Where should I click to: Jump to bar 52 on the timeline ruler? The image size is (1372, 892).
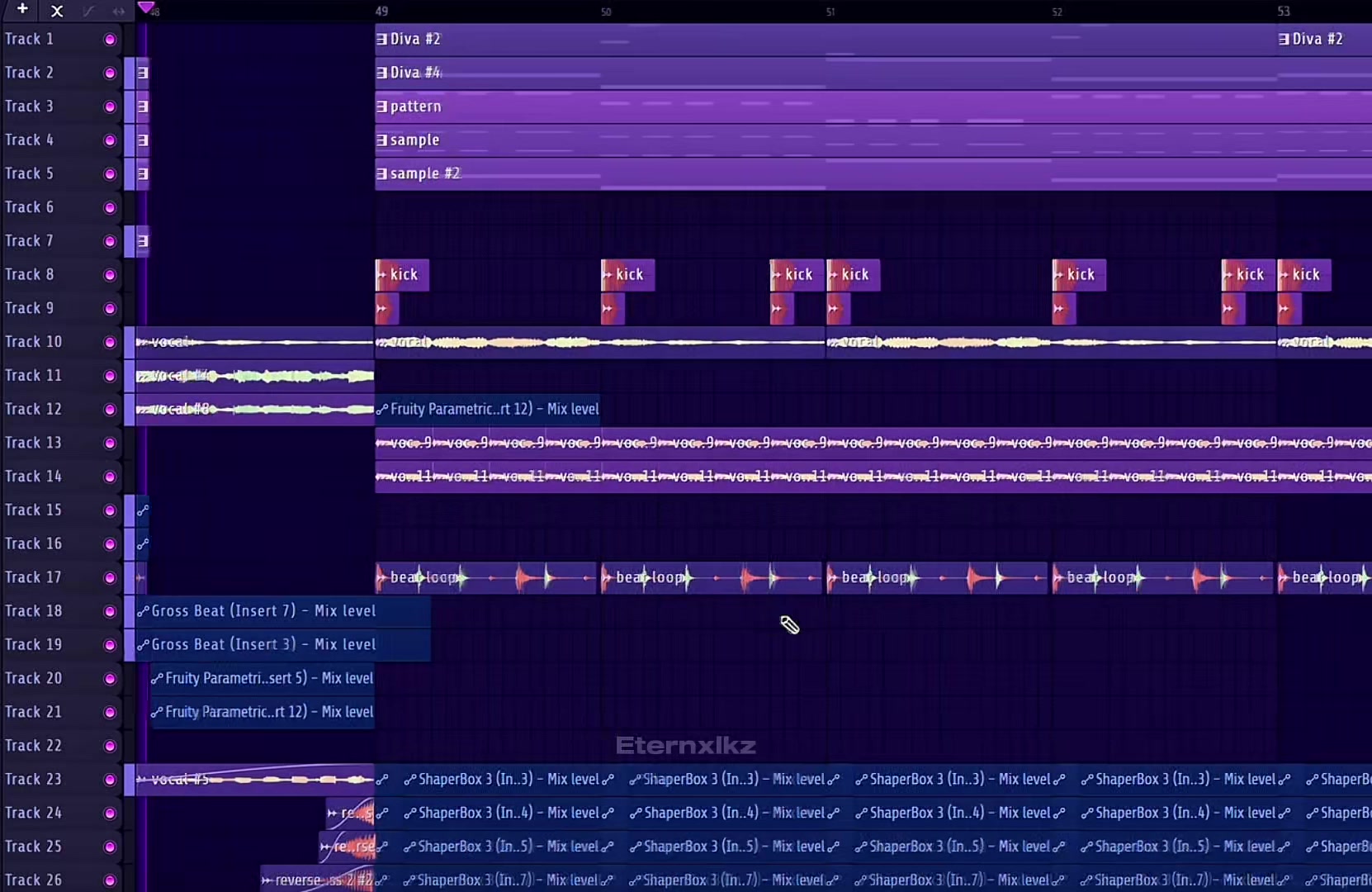1057,12
